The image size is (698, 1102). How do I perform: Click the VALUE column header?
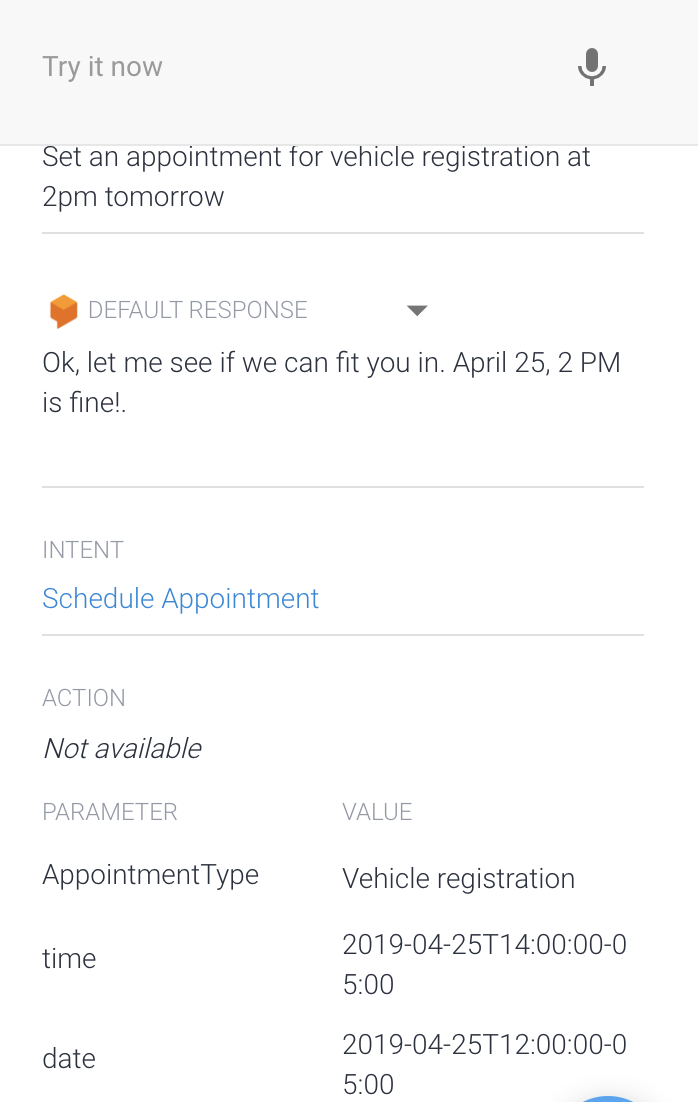click(x=377, y=812)
